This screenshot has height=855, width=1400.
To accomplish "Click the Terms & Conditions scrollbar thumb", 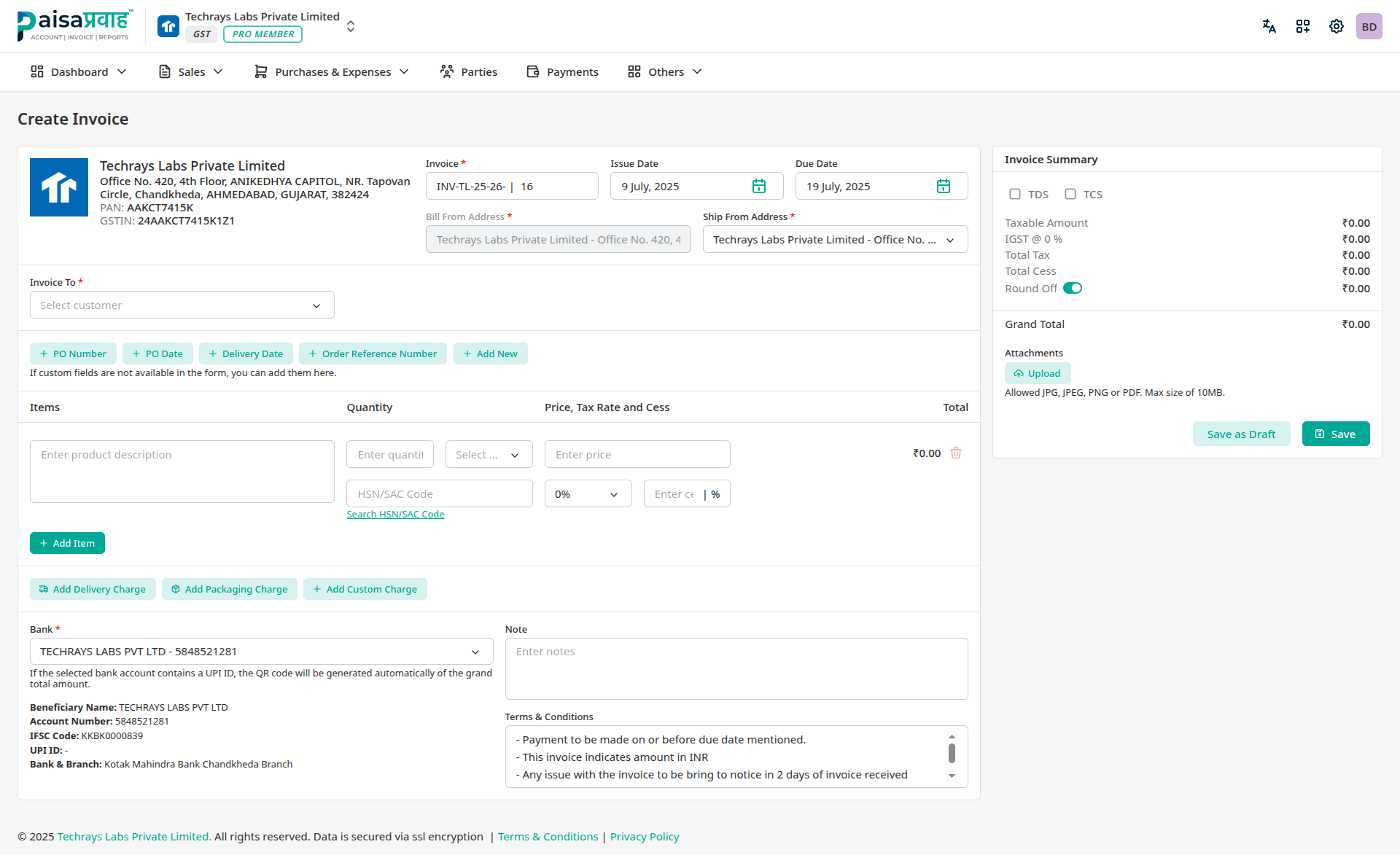I will (x=952, y=753).
